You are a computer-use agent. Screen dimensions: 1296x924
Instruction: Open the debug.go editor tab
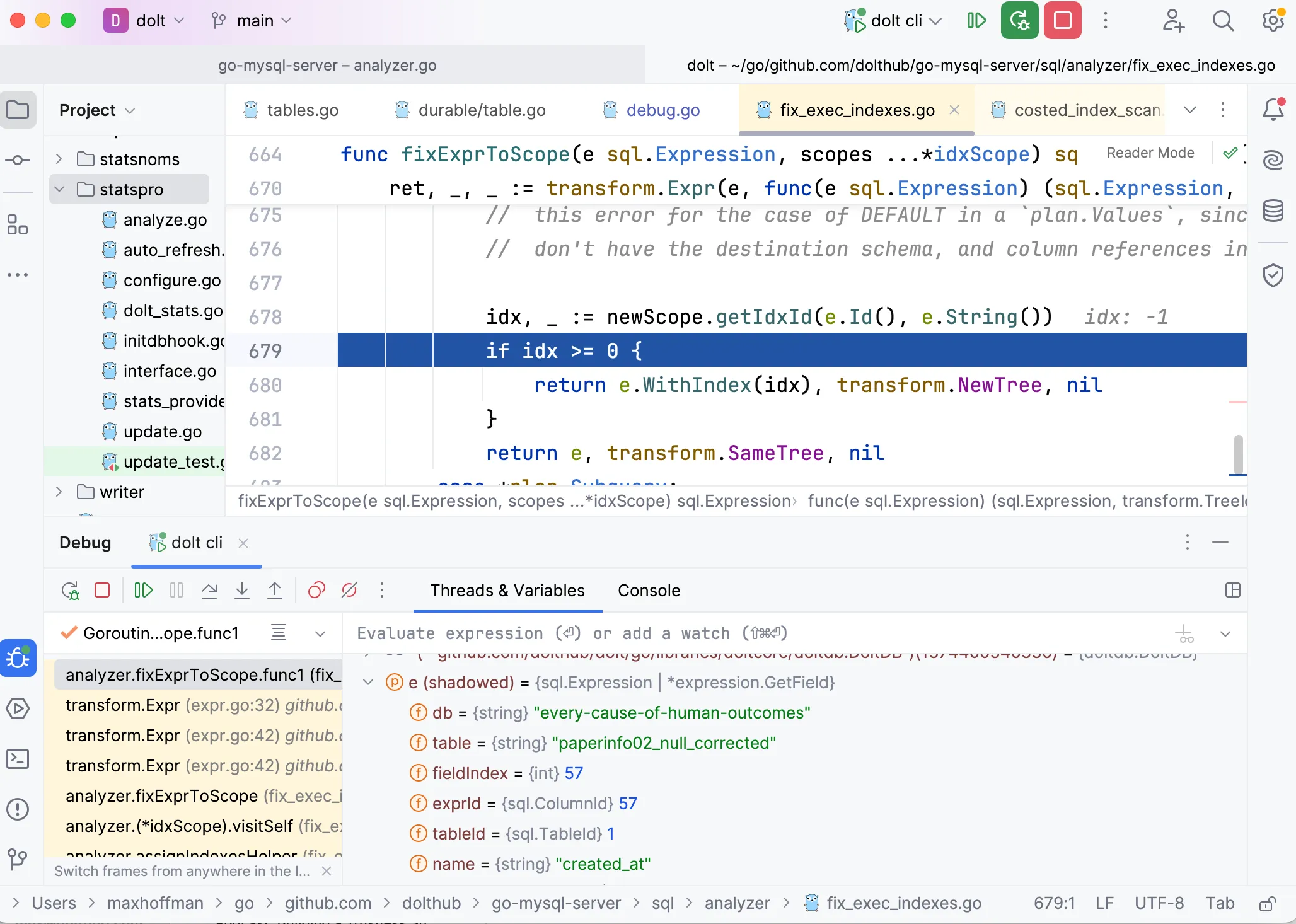[x=662, y=110]
